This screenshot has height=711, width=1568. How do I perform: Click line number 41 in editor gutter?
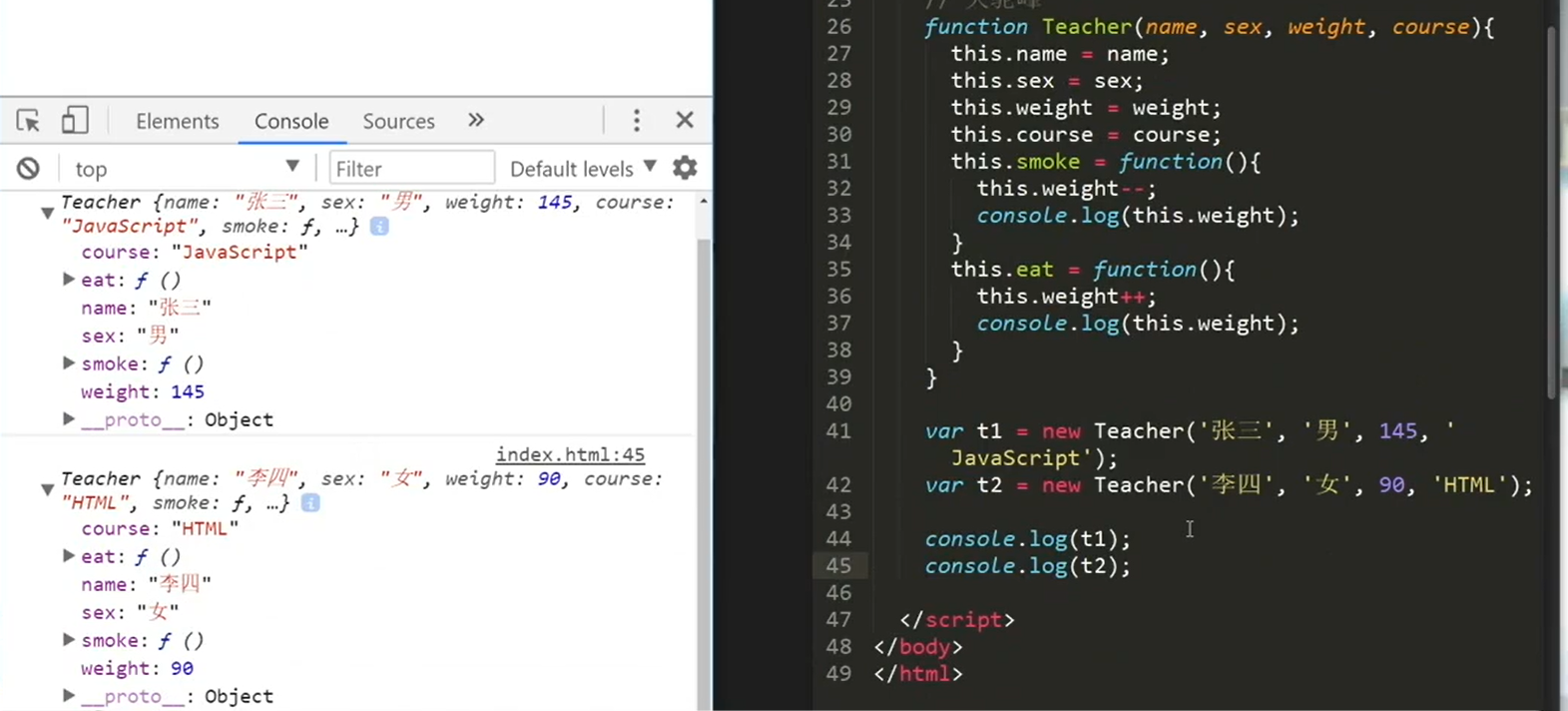coord(838,431)
